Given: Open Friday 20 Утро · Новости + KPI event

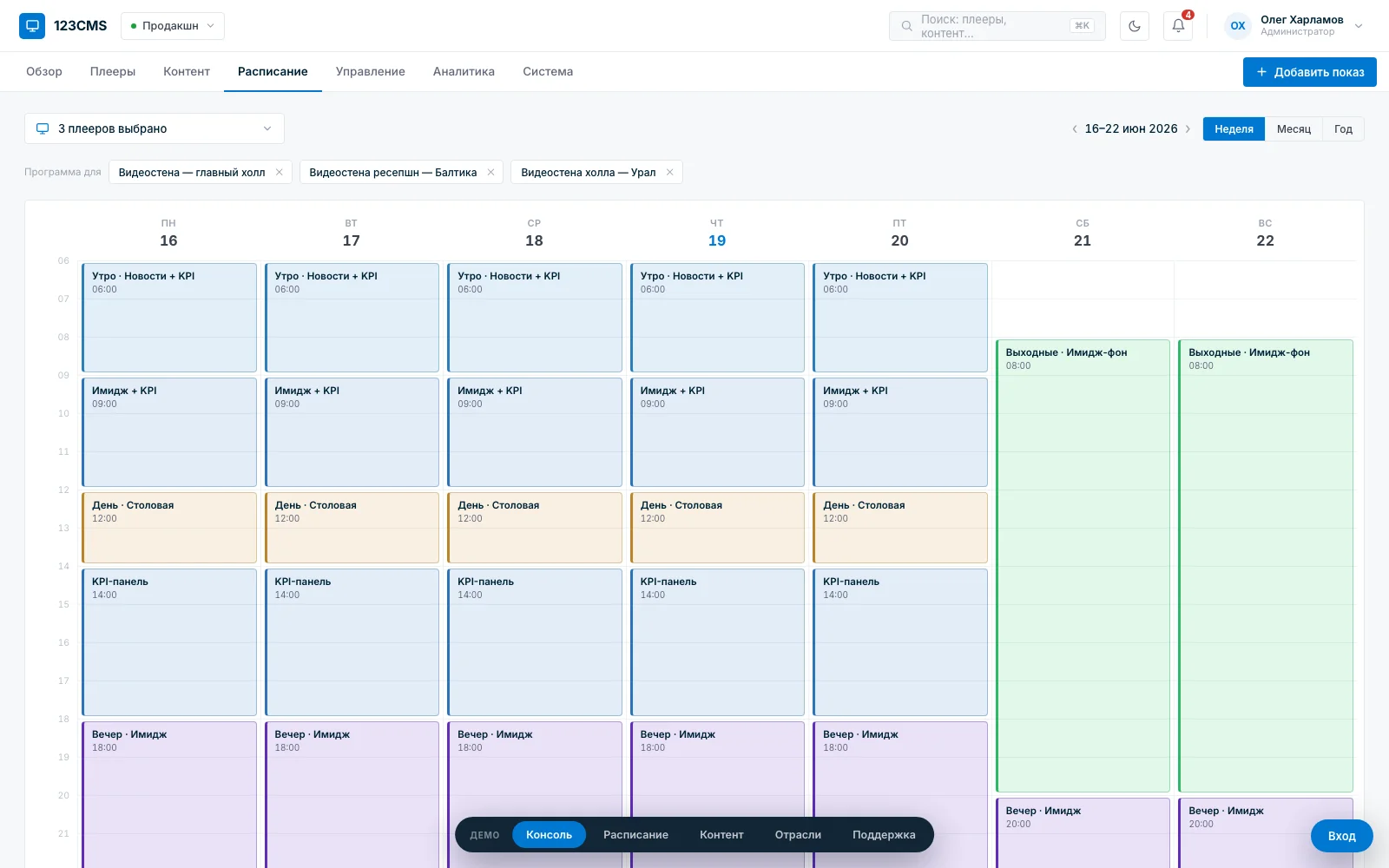Looking at the screenshot, I should (x=900, y=318).
